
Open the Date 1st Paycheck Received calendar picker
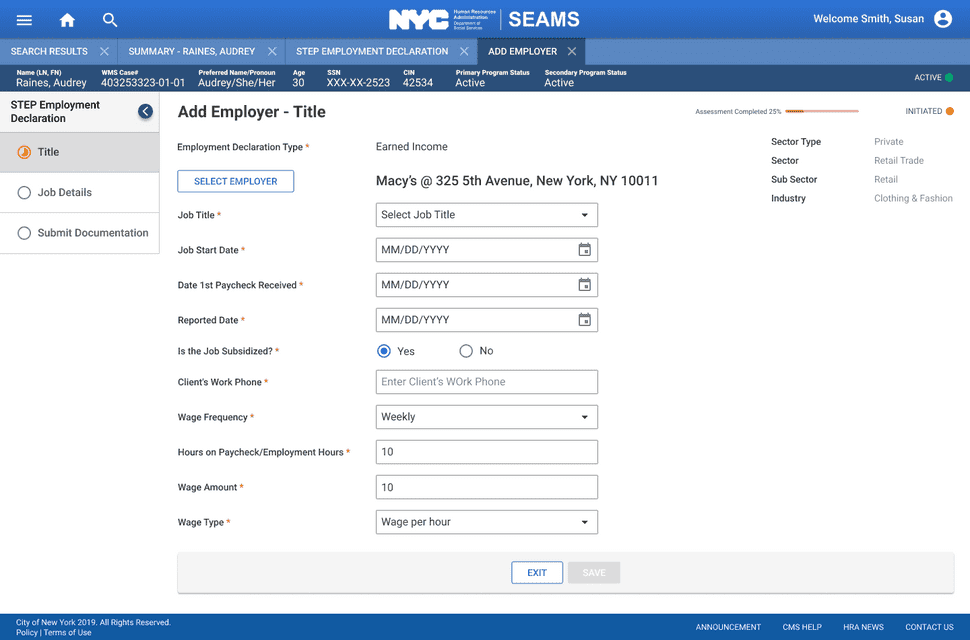[585, 284]
